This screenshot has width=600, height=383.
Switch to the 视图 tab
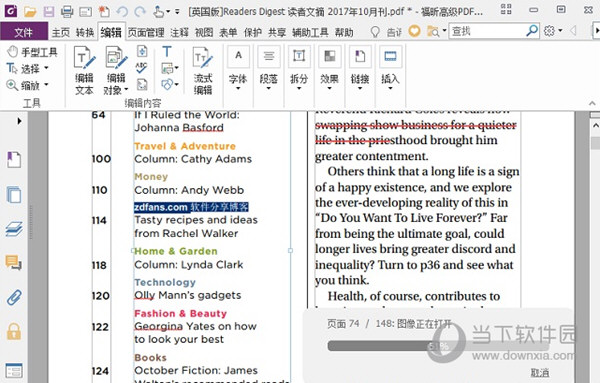point(204,33)
